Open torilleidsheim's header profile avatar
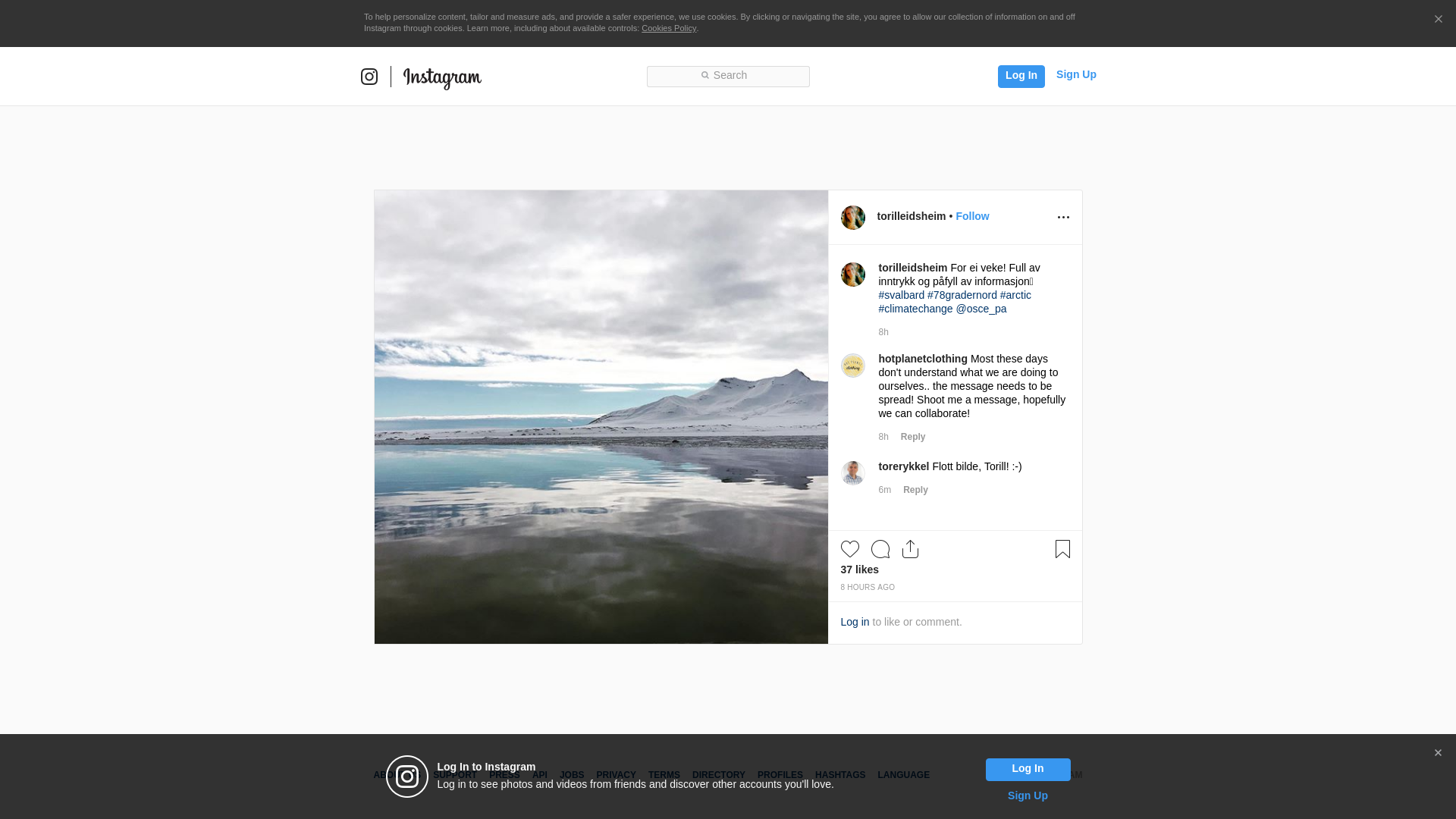The height and width of the screenshot is (819, 1456). point(852,218)
